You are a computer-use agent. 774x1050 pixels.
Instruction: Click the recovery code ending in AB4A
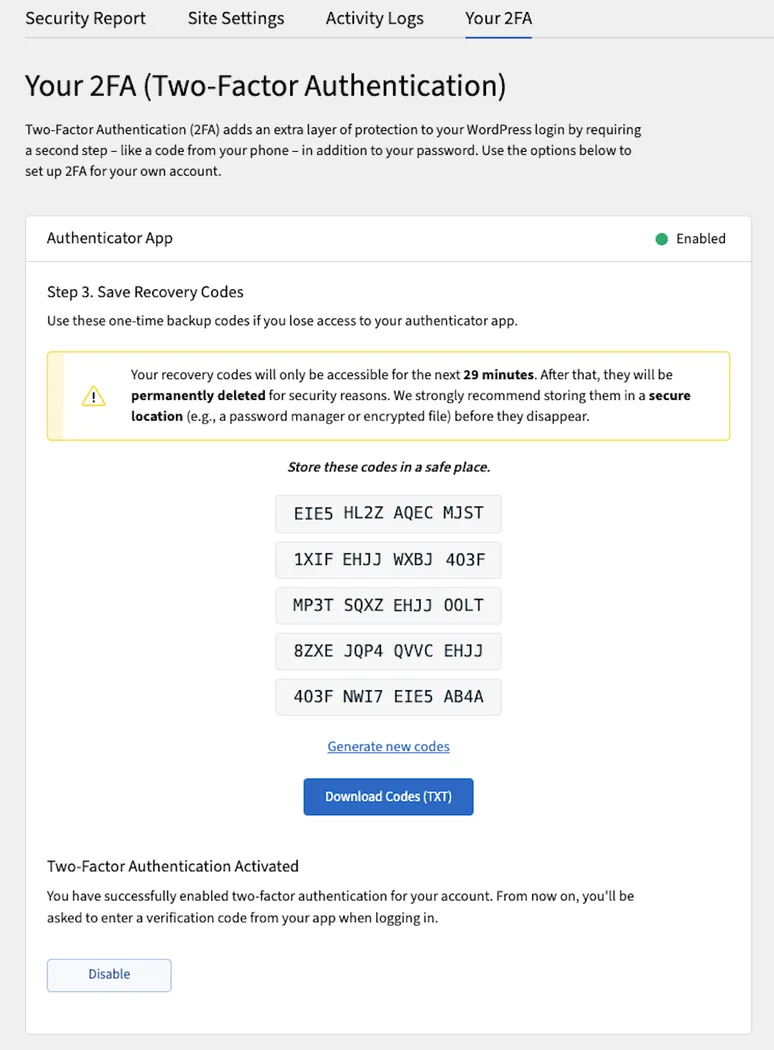point(388,697)
